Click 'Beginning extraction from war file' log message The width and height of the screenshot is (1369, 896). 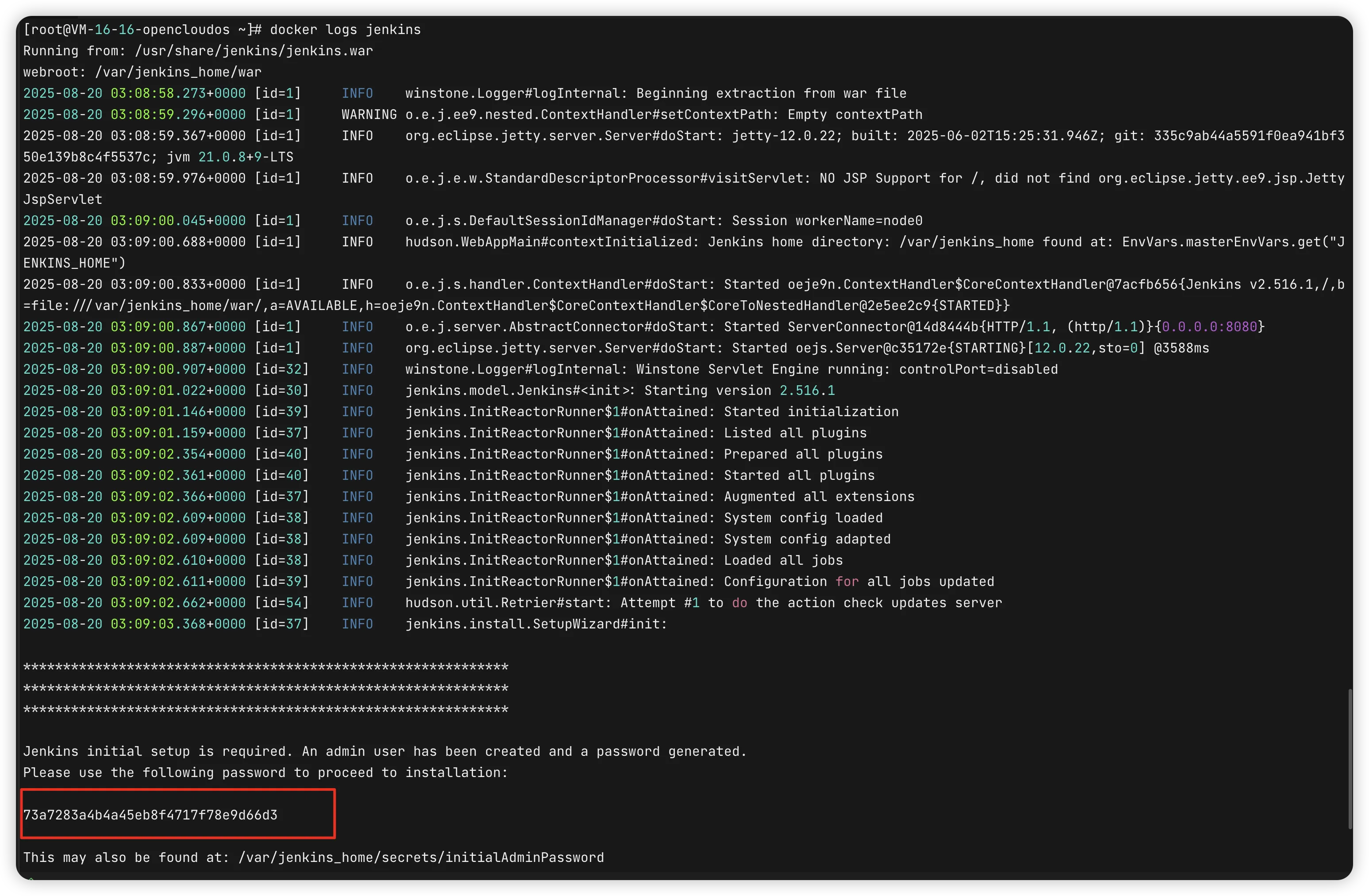[x=771, y=93]
